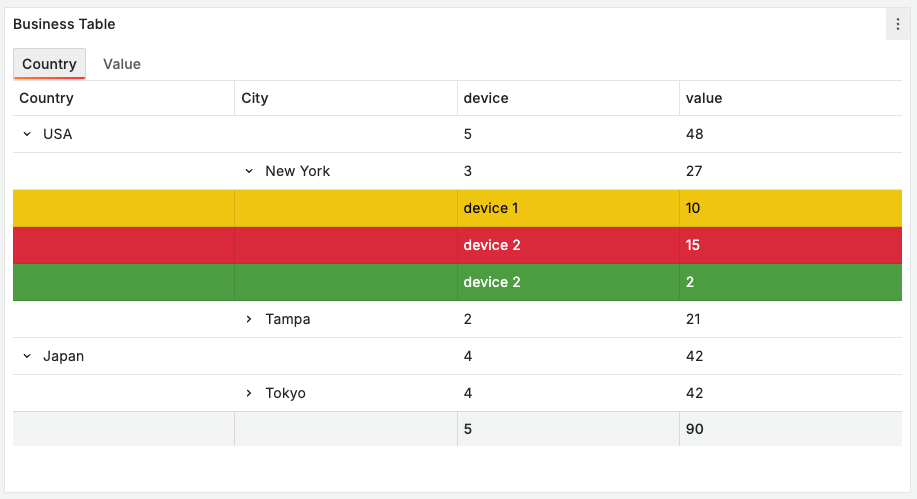Select the Country tab

(49, 64)
